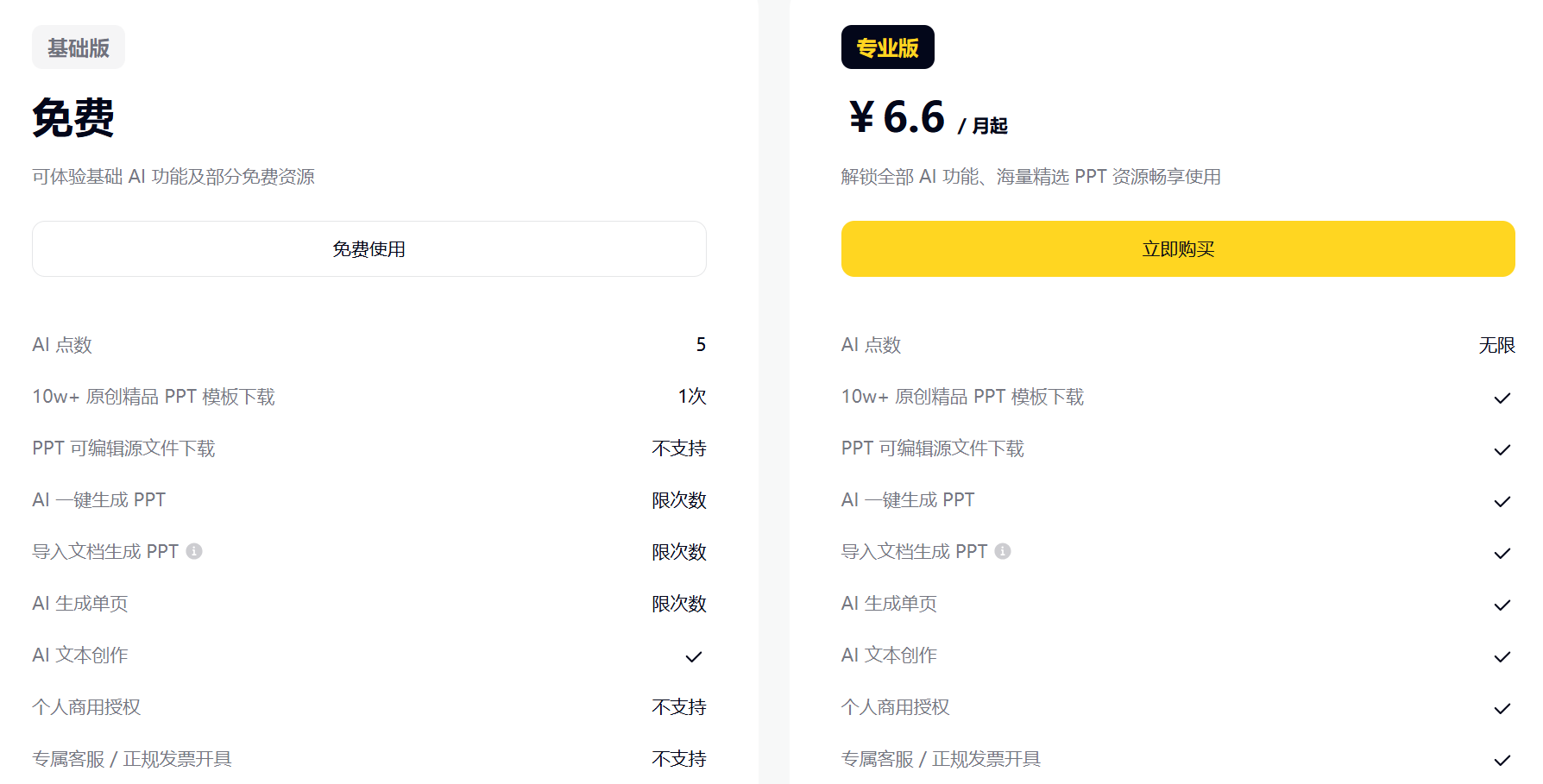Viewport: 1543px width, 784px height.
Task: Click the / 月起 label
Action: coord(982,126)
